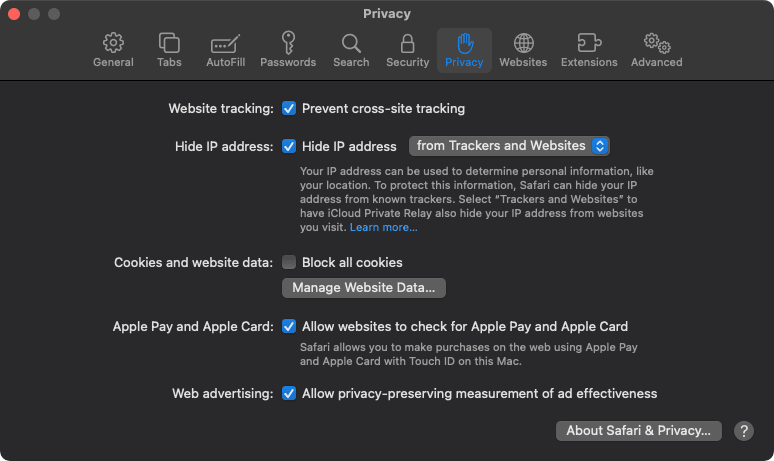The width and height of the screenshot is (774, 461).
Task: Click the 'Safari allows you to make purchases' description
Action: click(x=468, y=354)
